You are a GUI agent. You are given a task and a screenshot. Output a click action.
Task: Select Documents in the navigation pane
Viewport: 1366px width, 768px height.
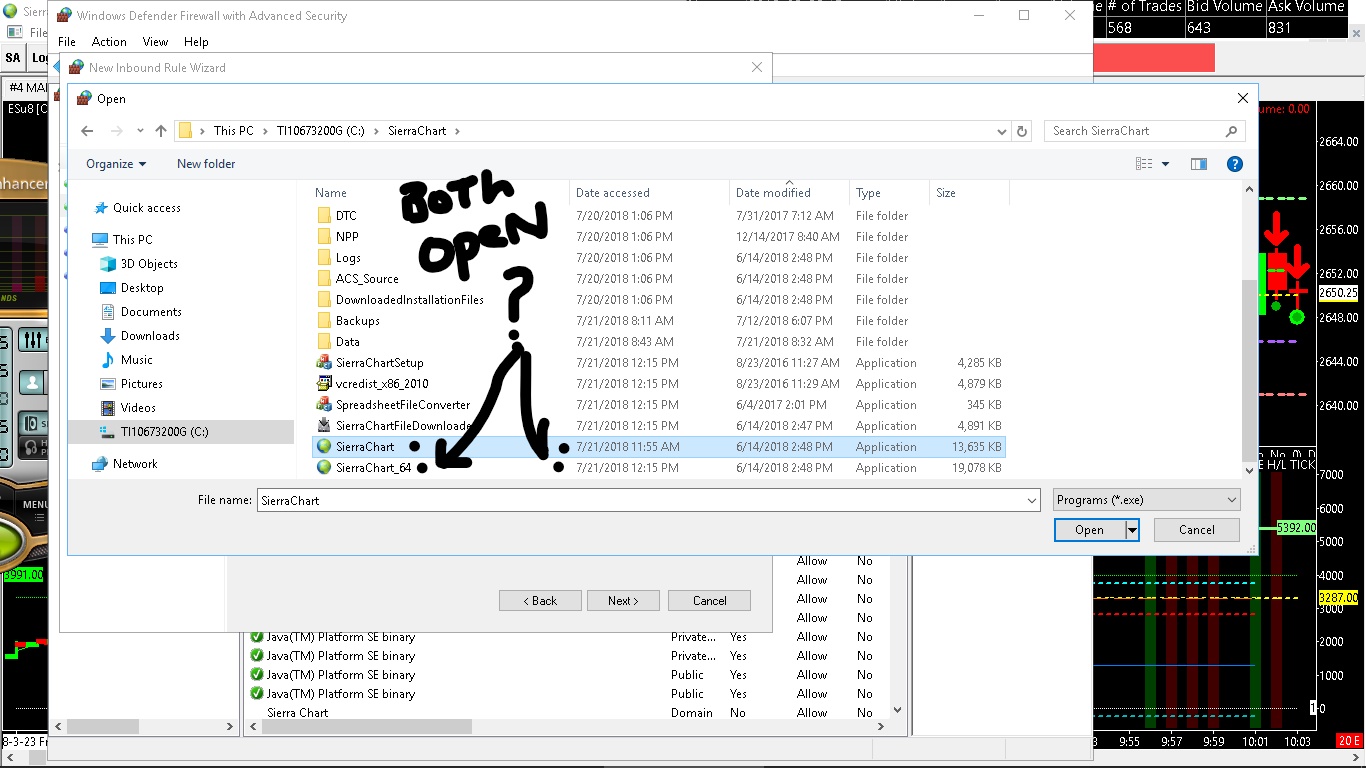151,312
